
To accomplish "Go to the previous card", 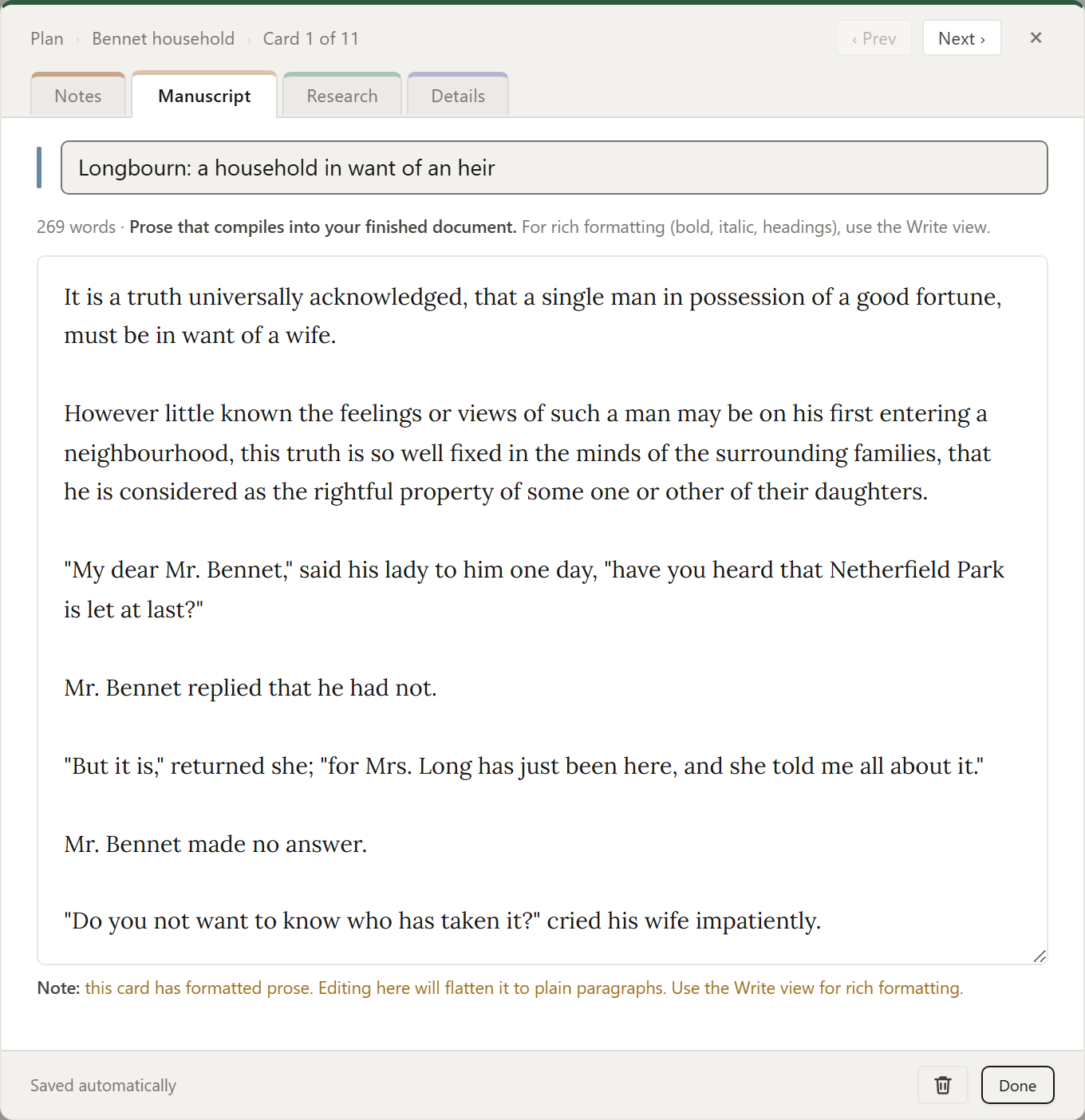I will click(874, 38).
